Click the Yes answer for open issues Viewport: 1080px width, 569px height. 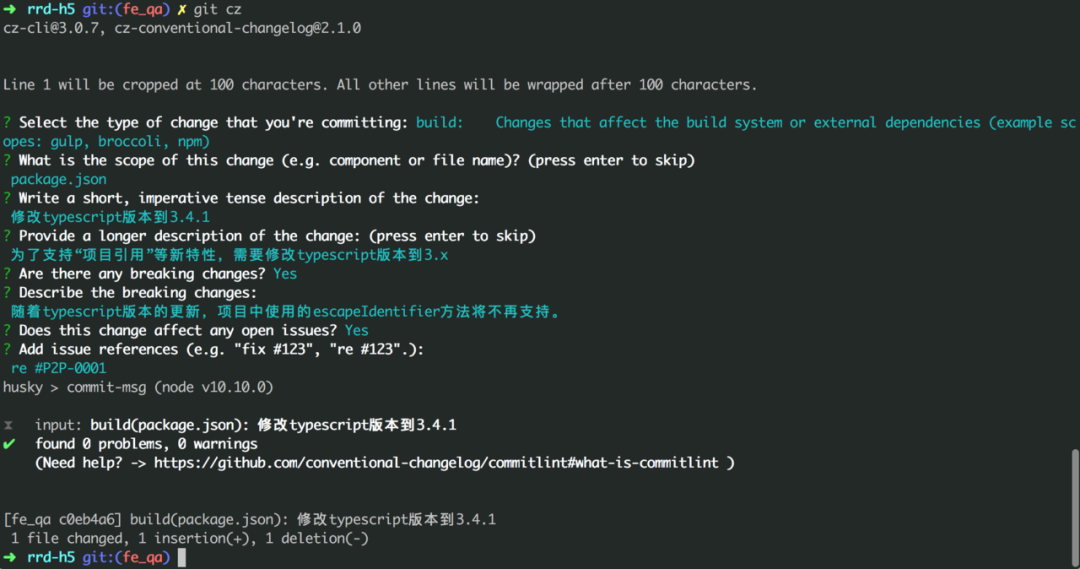coord(357,331)
